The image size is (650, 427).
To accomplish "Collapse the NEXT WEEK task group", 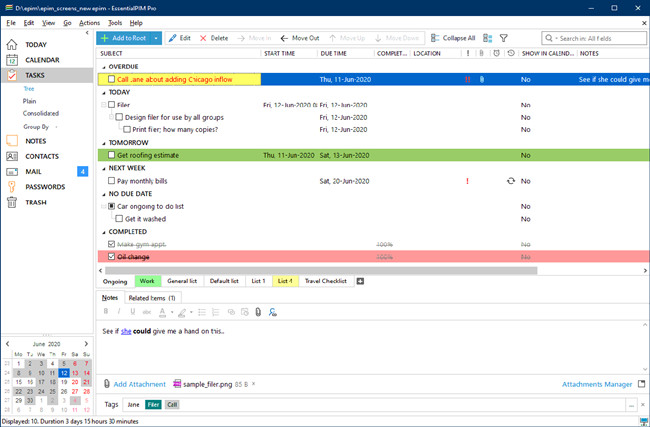I will [104, 168].
